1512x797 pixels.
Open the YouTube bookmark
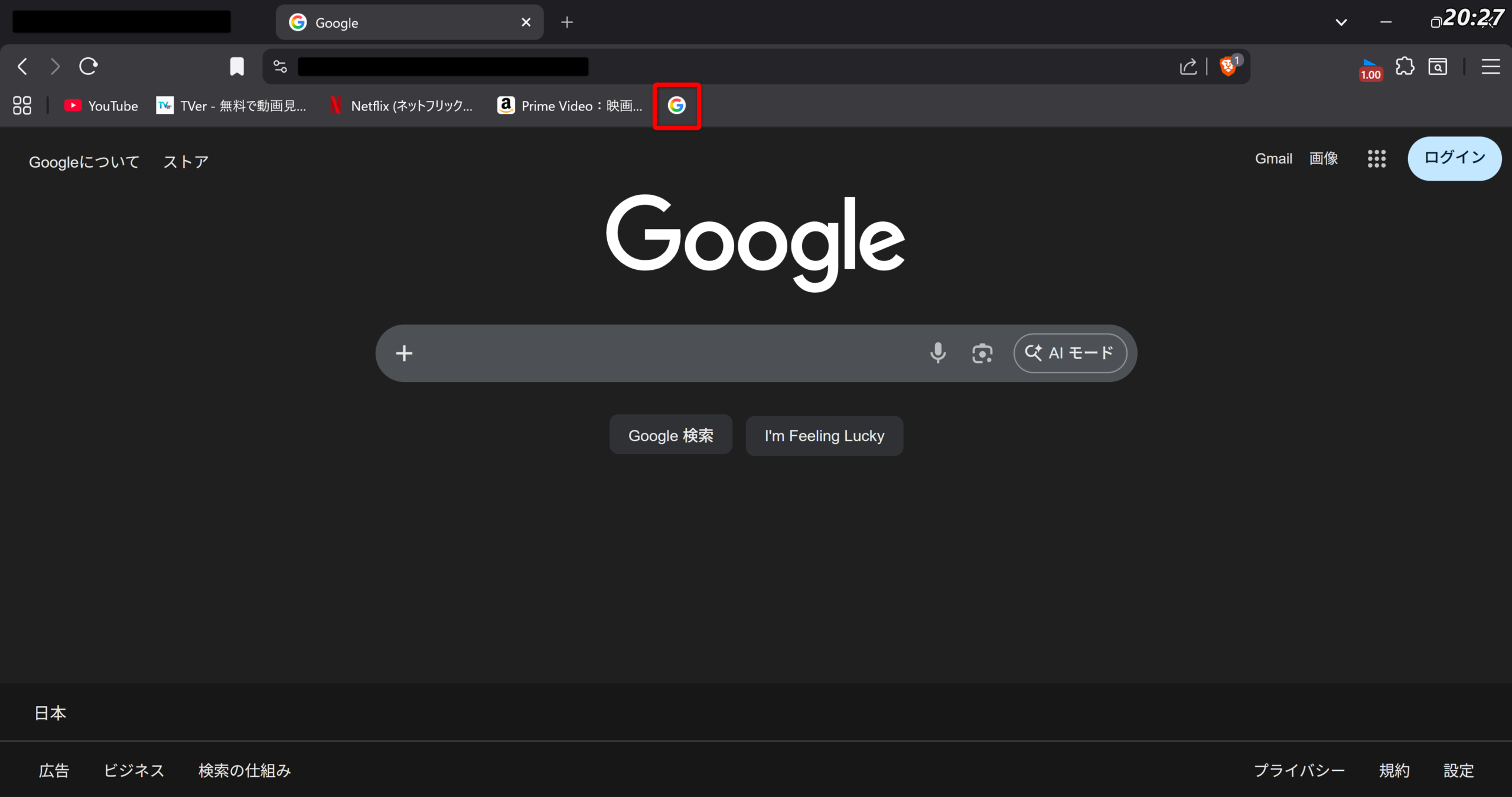point(101,106)
